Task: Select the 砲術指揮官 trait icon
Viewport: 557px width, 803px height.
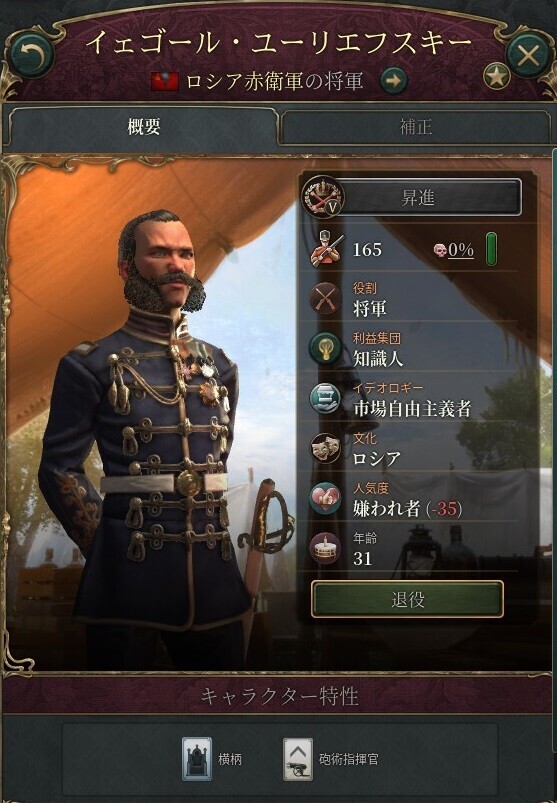Action: (x=298, y=759)
